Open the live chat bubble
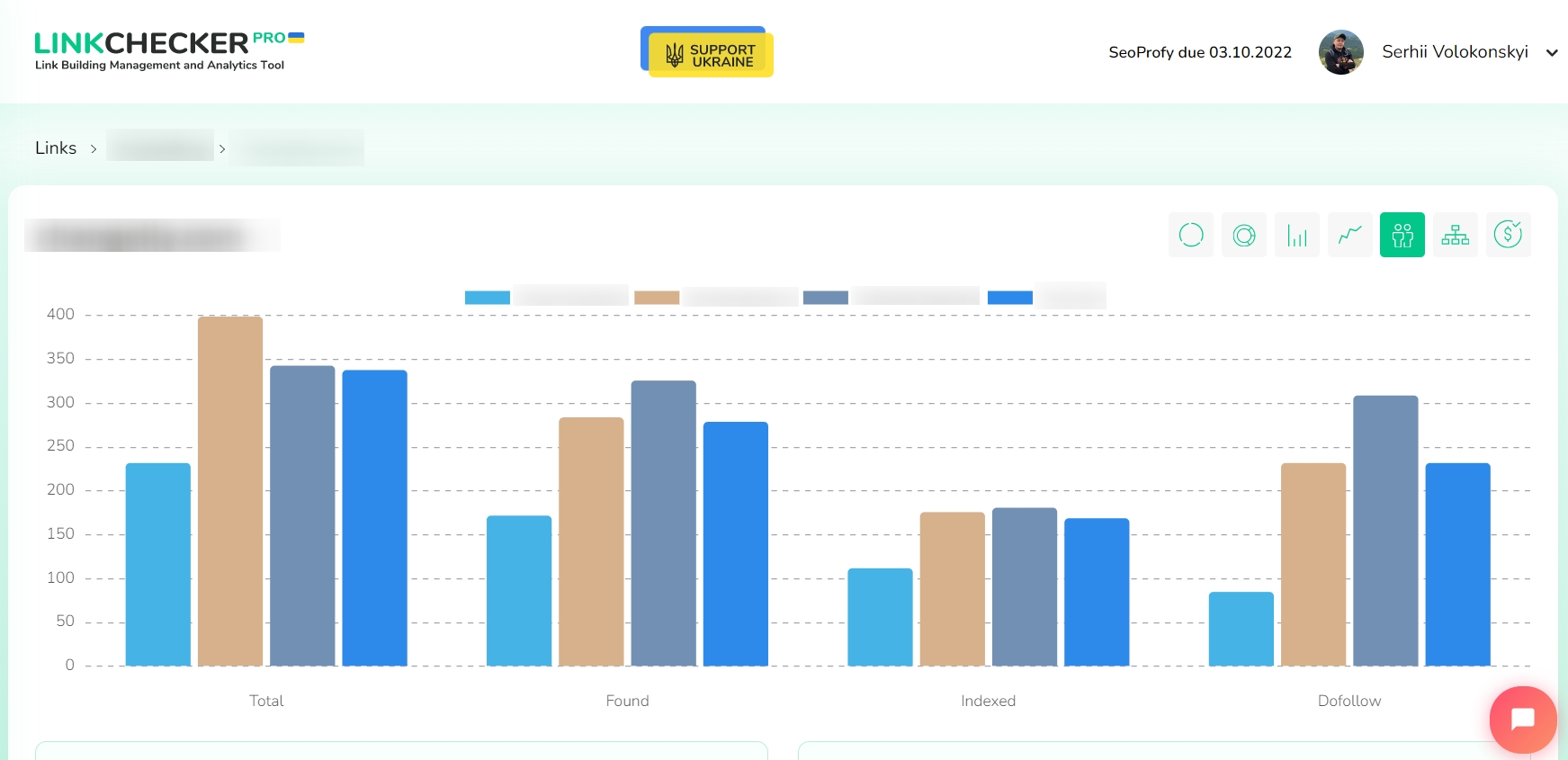1568x760 pixels. 1522,720
